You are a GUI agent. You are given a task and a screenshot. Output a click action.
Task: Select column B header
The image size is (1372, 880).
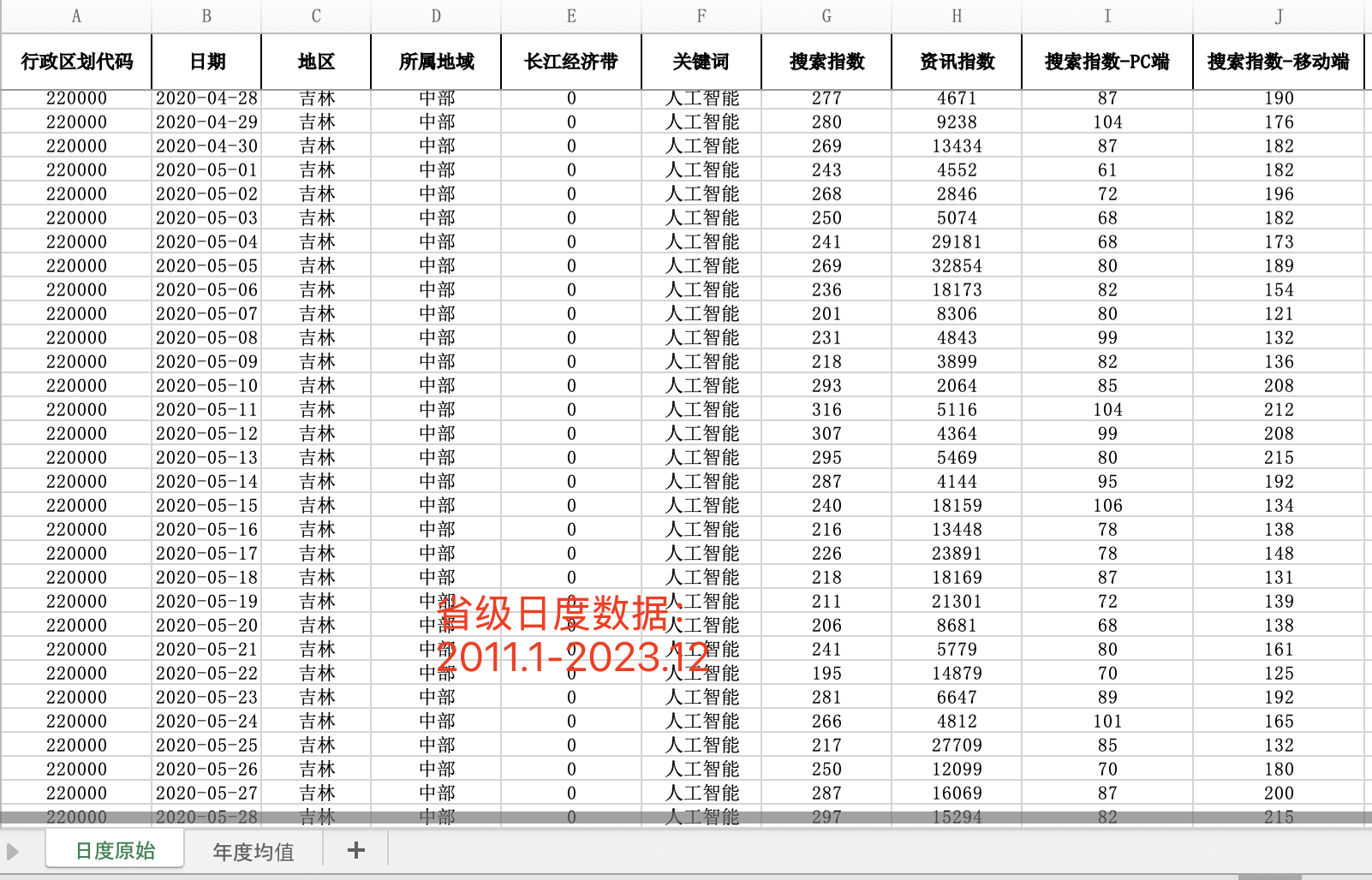pos(206,16)
